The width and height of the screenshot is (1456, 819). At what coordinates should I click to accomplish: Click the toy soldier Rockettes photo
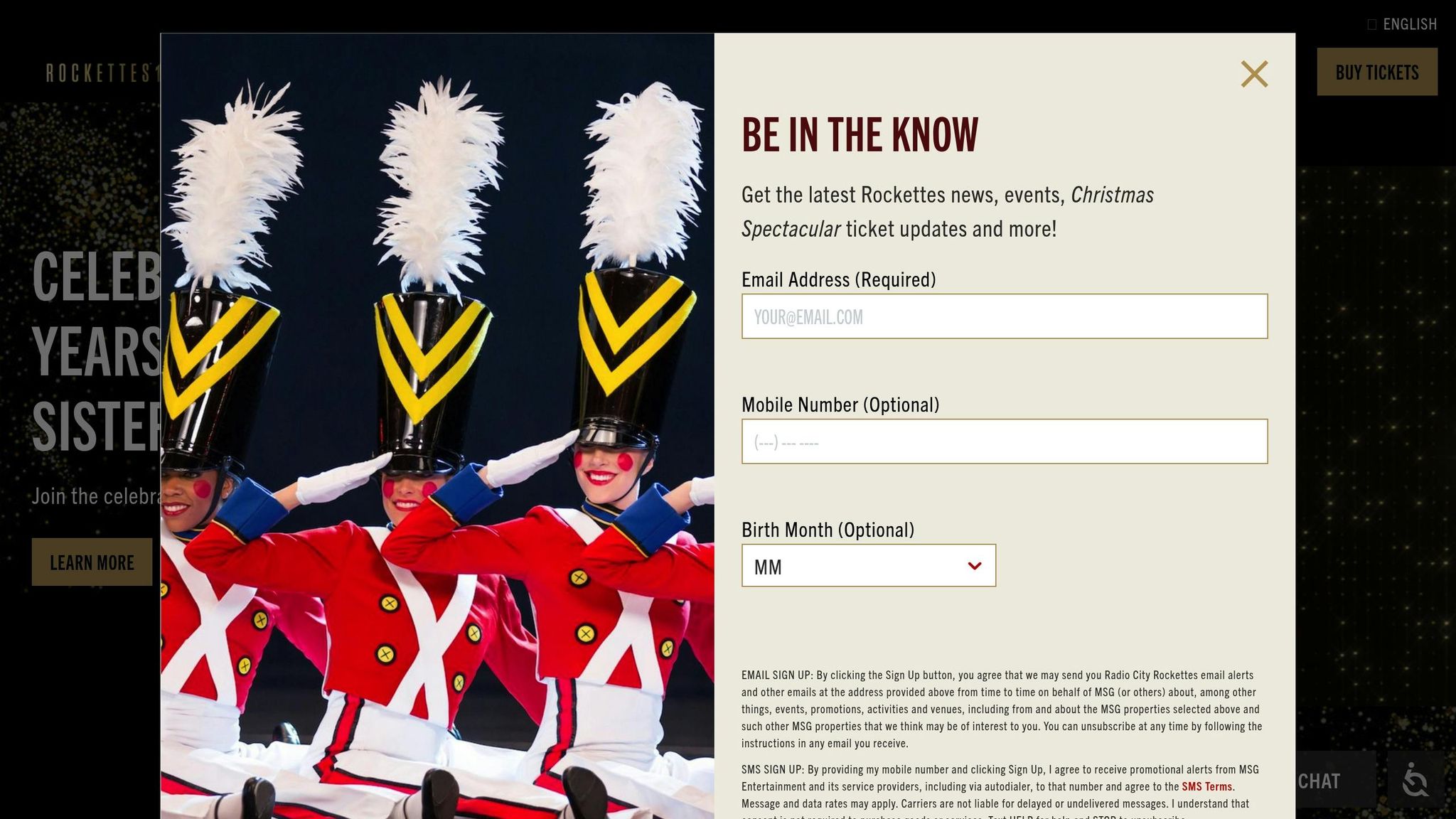pos(437,427)
